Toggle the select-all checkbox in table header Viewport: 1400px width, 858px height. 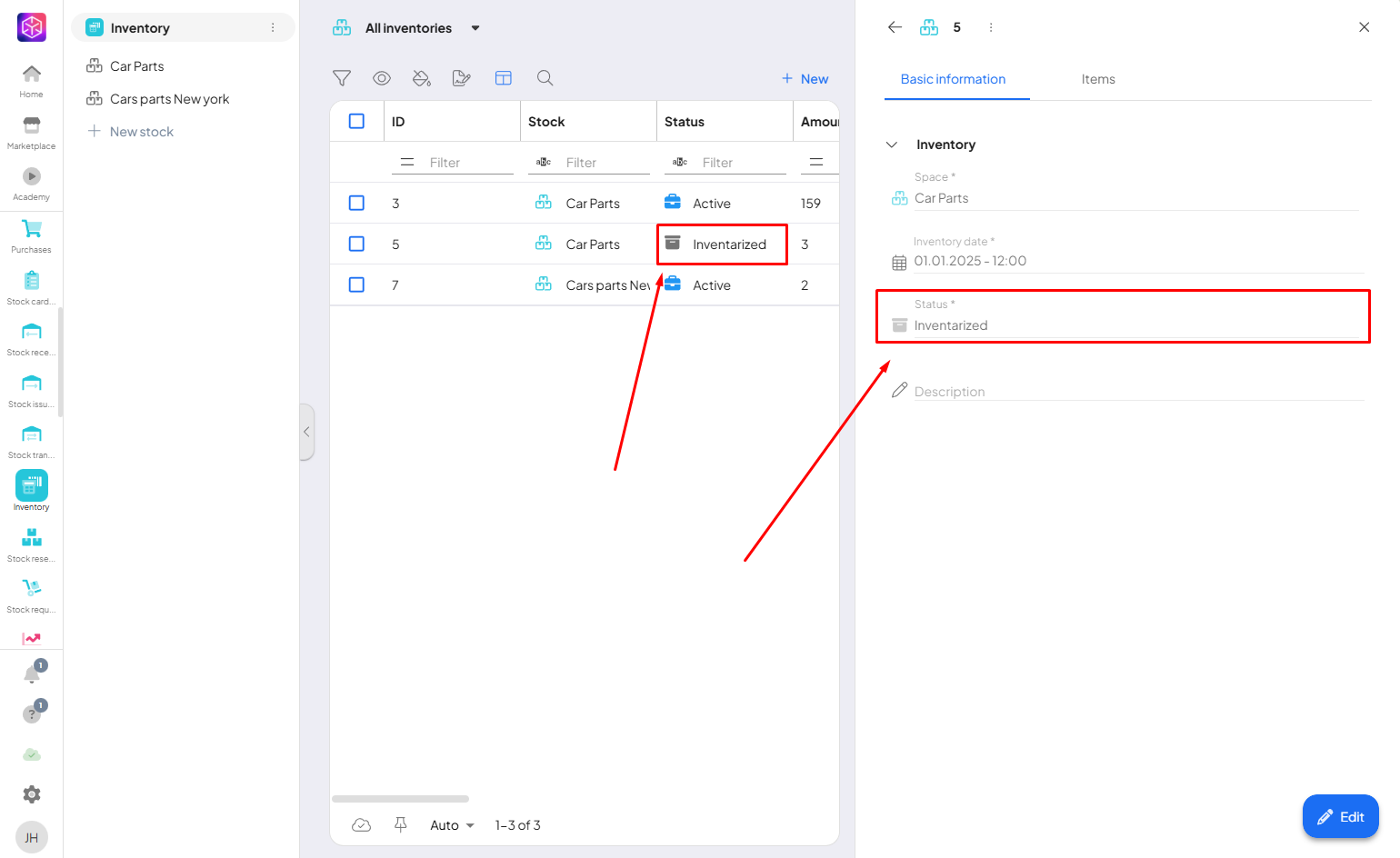(x=356, y=122)
